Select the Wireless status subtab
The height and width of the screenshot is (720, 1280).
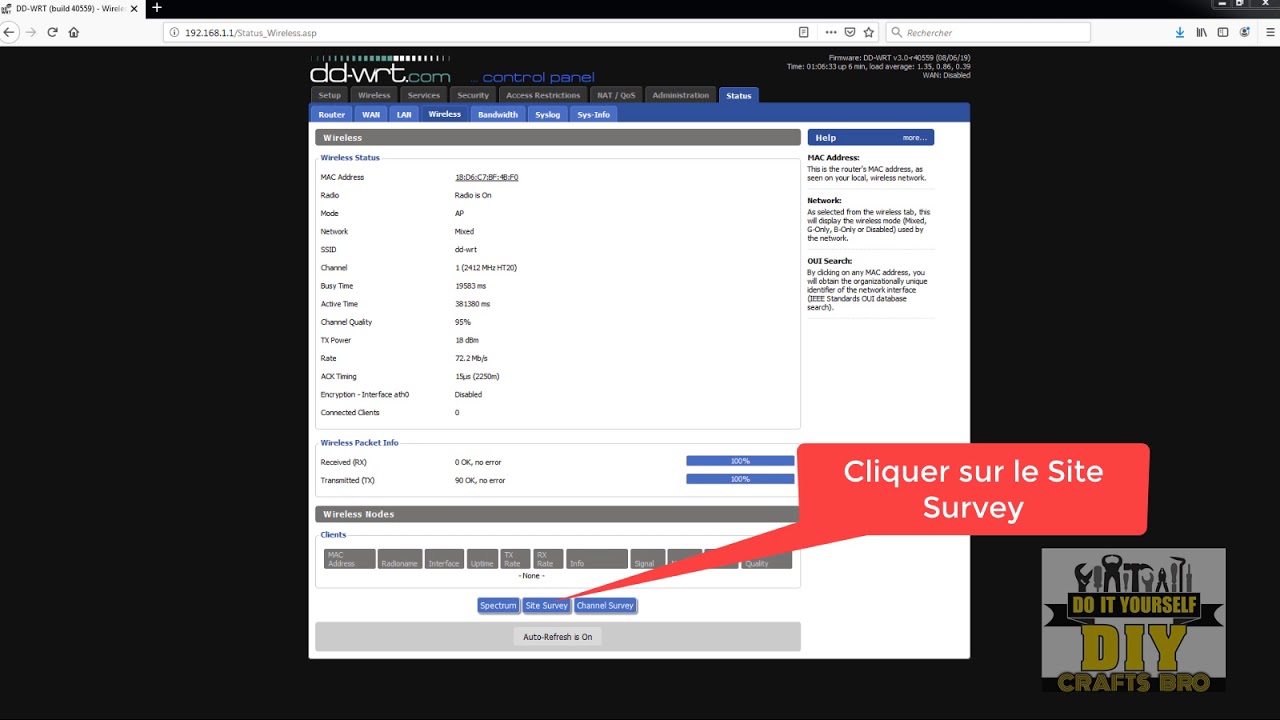[x=445, y=114]
